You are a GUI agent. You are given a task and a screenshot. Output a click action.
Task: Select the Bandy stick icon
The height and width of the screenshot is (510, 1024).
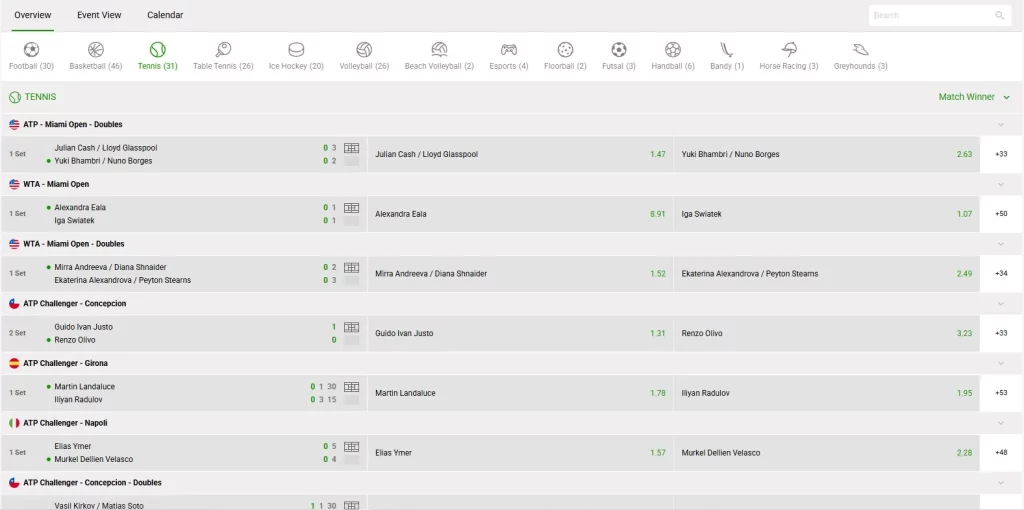pos(727,50)
